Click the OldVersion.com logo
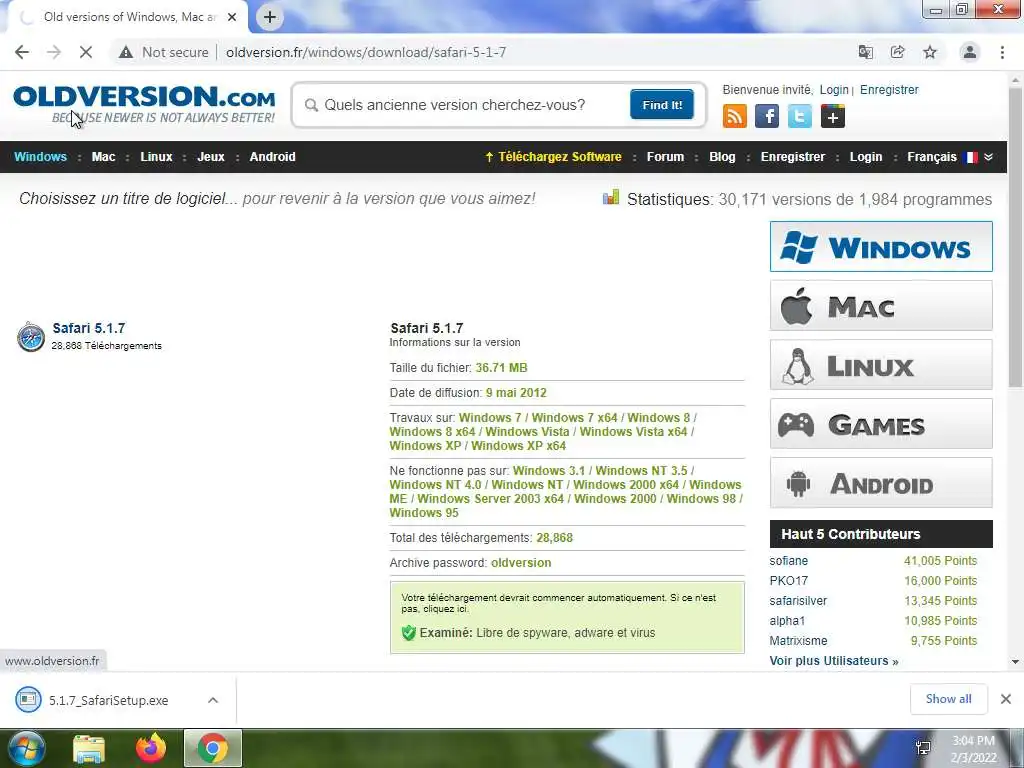Screen dimensions: 1024x768 144,104
